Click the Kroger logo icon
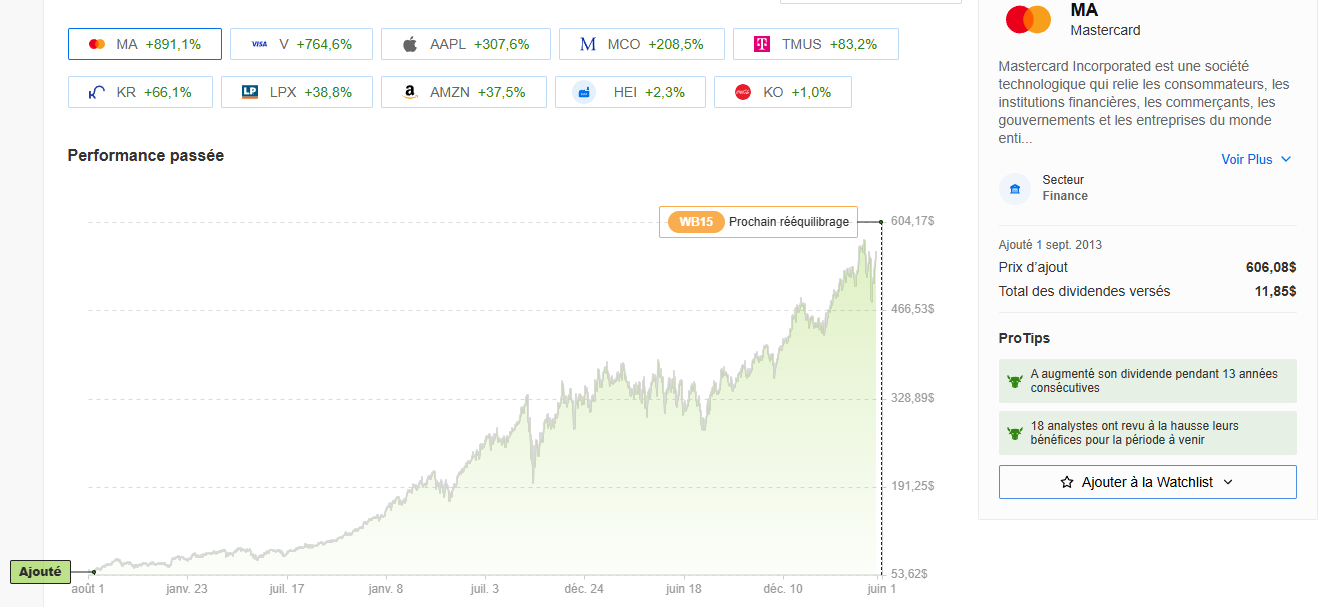1319x607 pixels. click(x=97, y=92)
